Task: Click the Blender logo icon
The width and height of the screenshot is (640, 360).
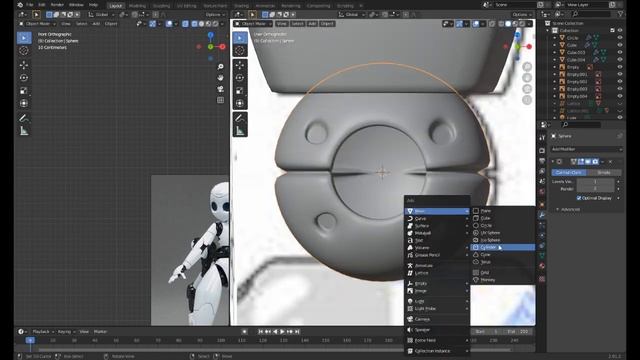Action: (20, 5)
